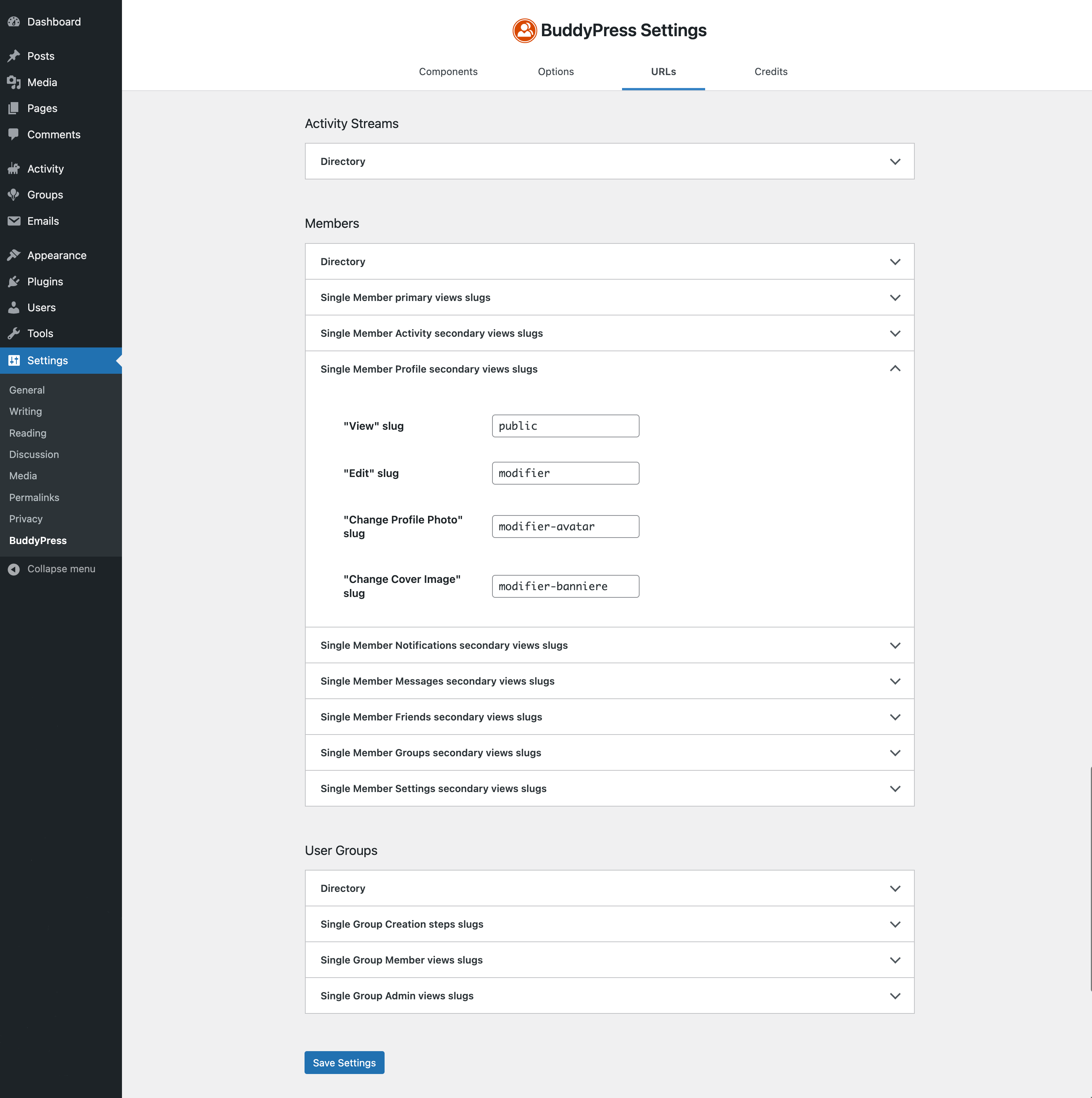The image size is (1092, 1098).
Task: Click the Media library icon in sidebar
Action: [14, 82]
